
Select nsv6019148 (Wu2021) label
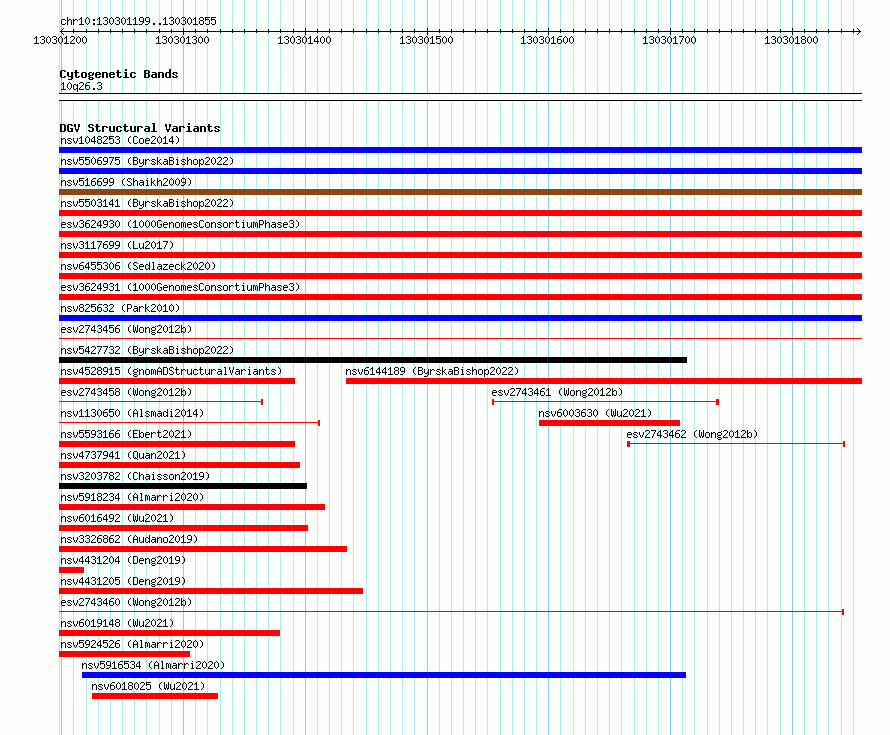pyautogui.click(x=117, y=623)
